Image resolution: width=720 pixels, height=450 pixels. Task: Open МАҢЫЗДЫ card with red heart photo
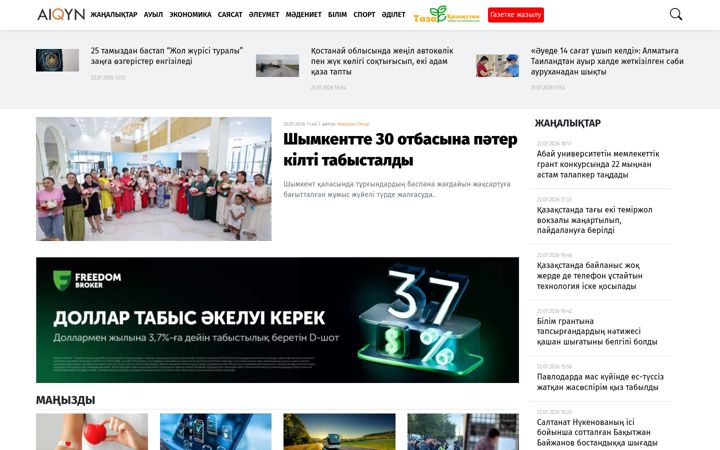(92, 432)
